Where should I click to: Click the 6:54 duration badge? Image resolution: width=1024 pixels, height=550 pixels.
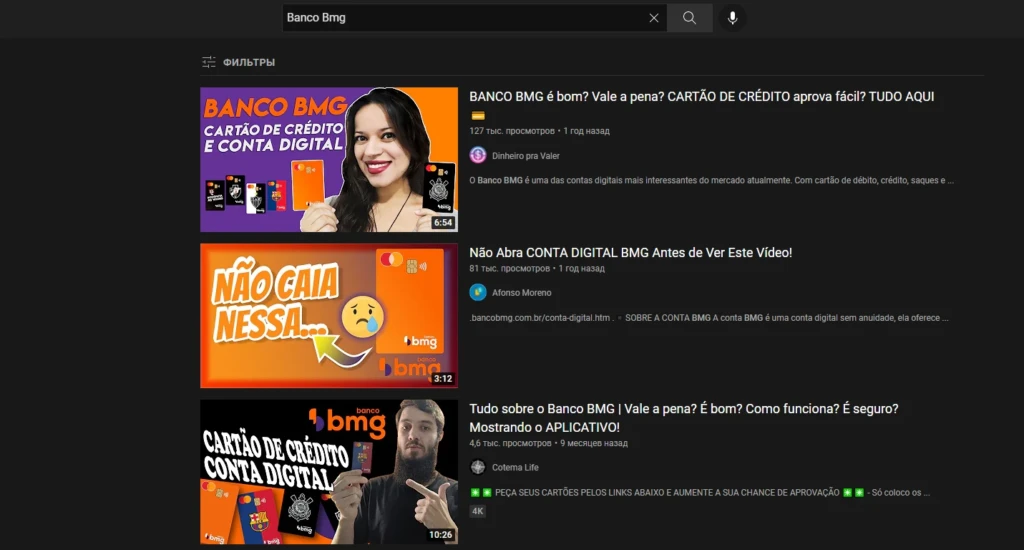443,223
